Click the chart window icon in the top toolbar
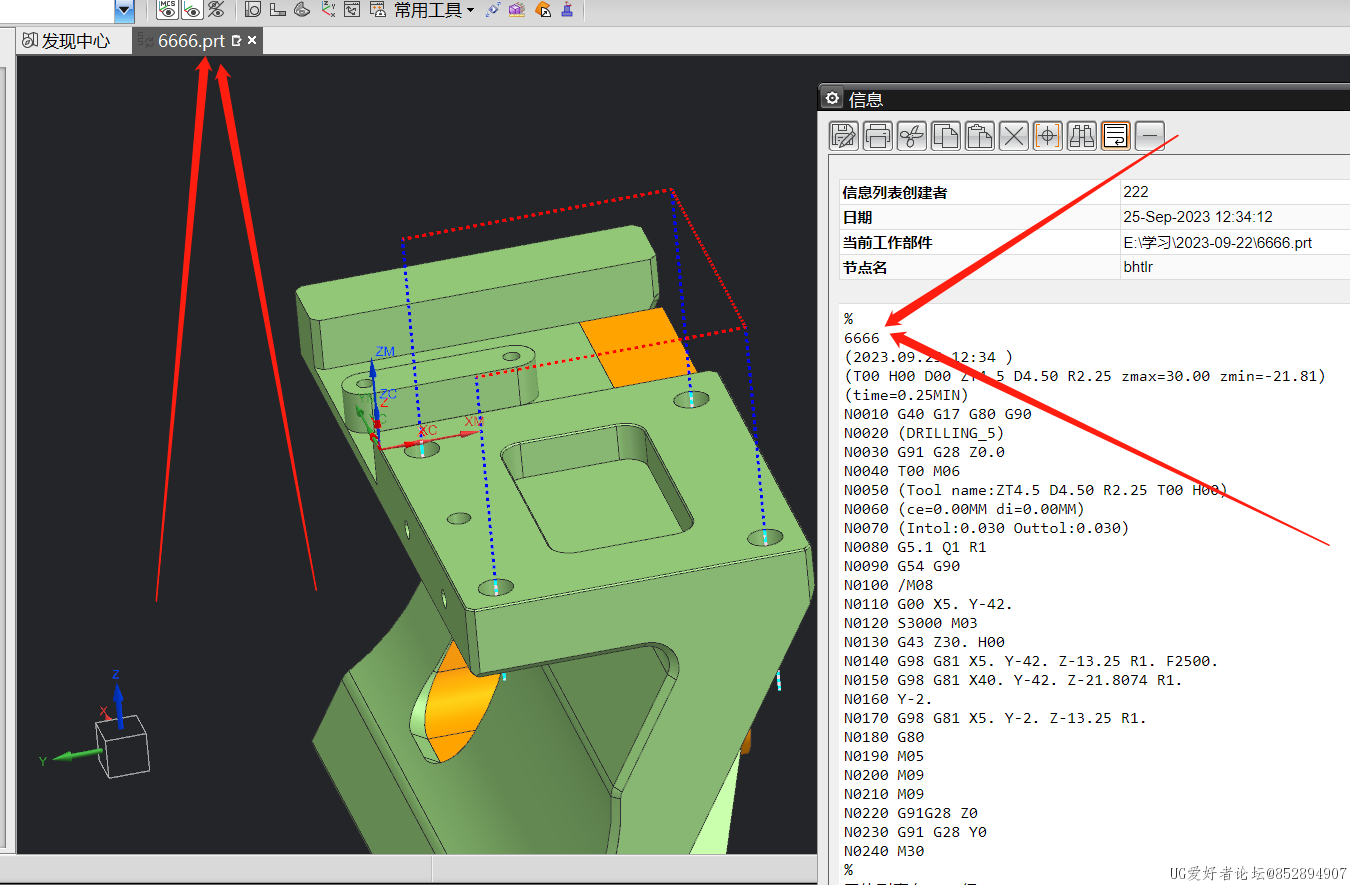The width and height of the screenshot is (1350, 885). click(352, 10)
